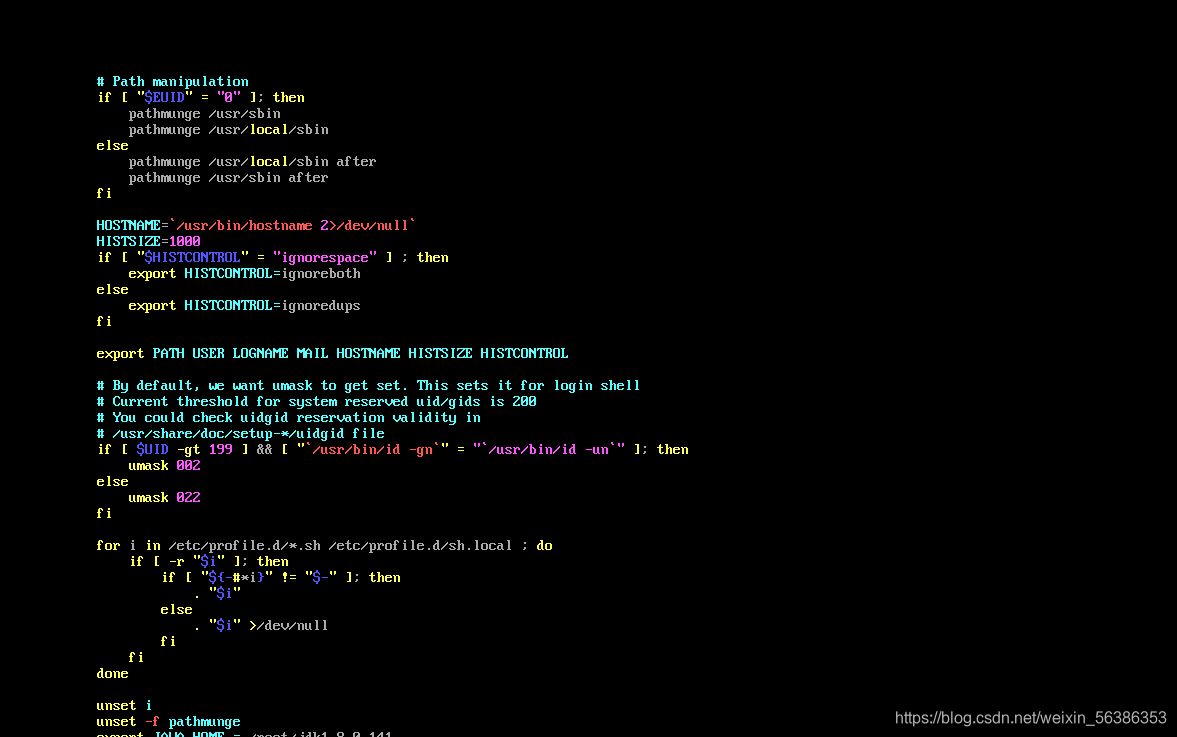Click '/etc/profile.d/sh.local' in the for loop
This screenshot has width=1177, height=737.
(x=420, y=546)
